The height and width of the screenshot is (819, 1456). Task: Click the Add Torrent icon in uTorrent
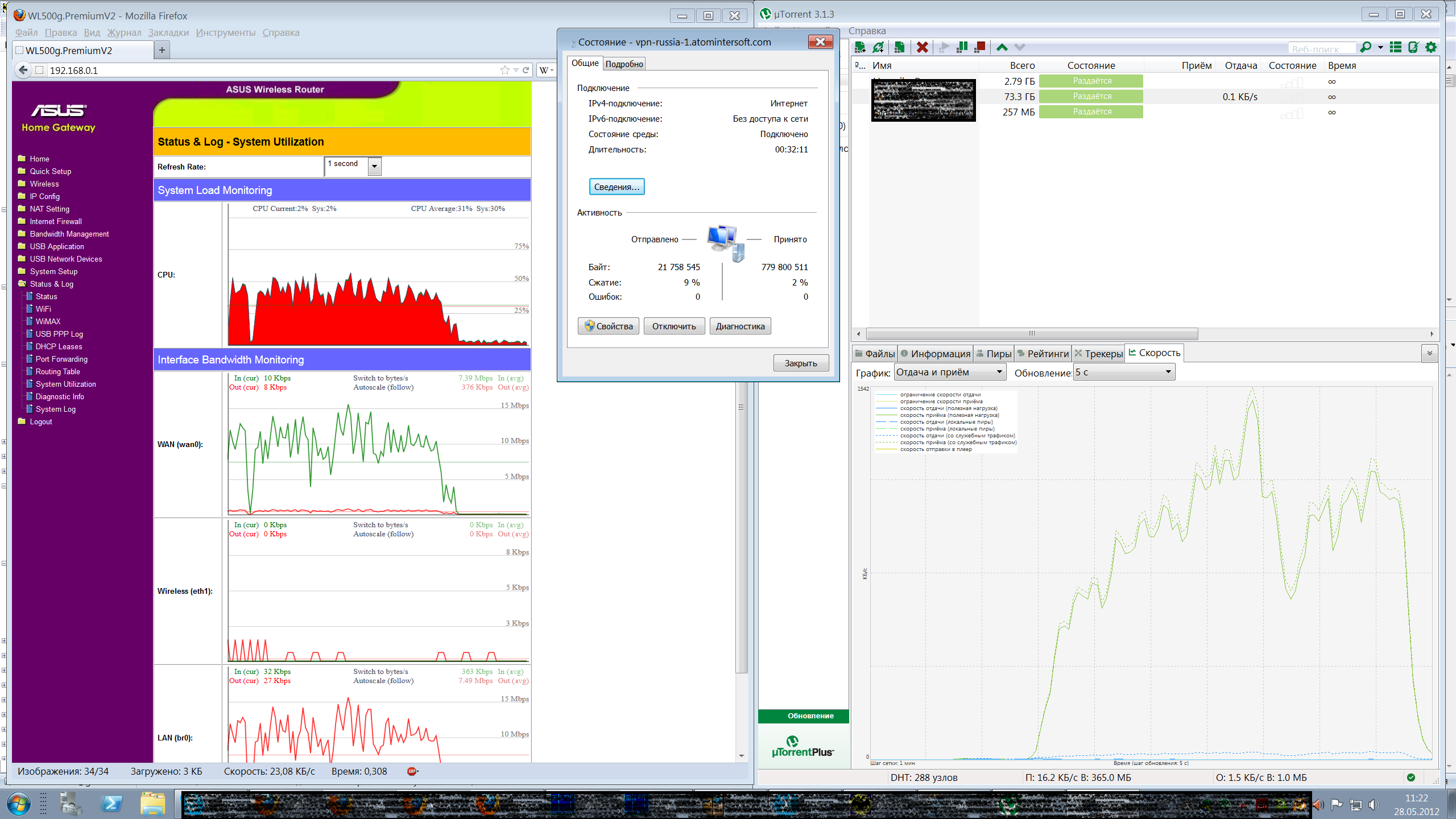pyautogui.click(x=860, y=48)
